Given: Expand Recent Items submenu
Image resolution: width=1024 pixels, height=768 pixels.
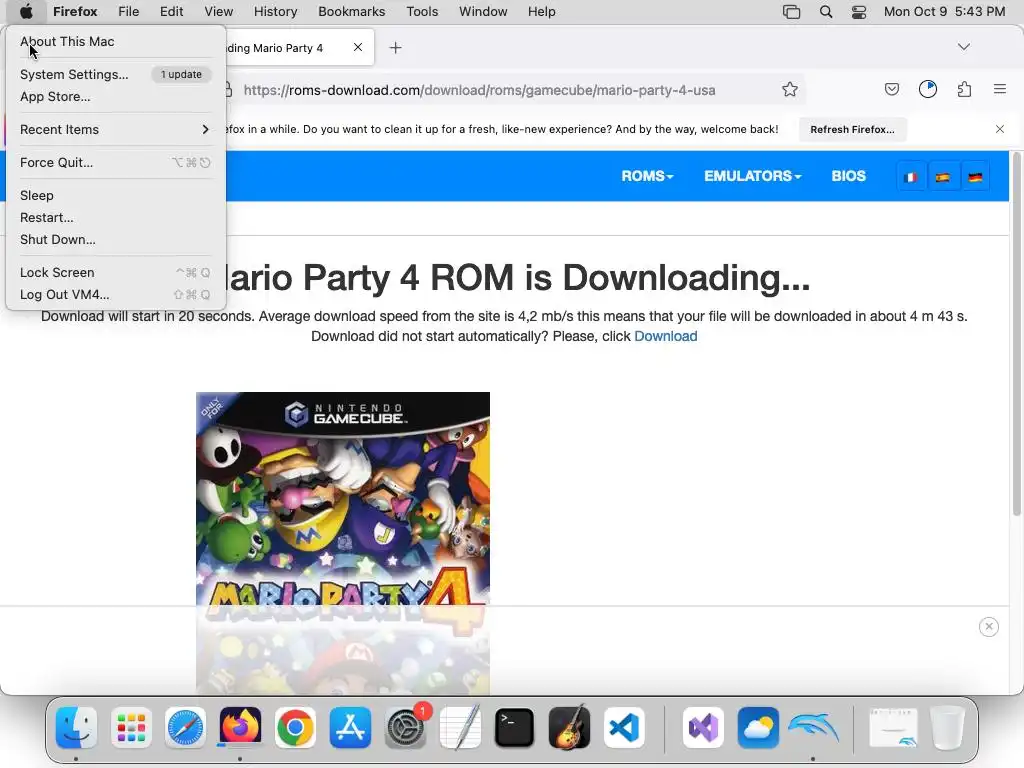Looking at the screenshot, I should (x=116, y=129).
